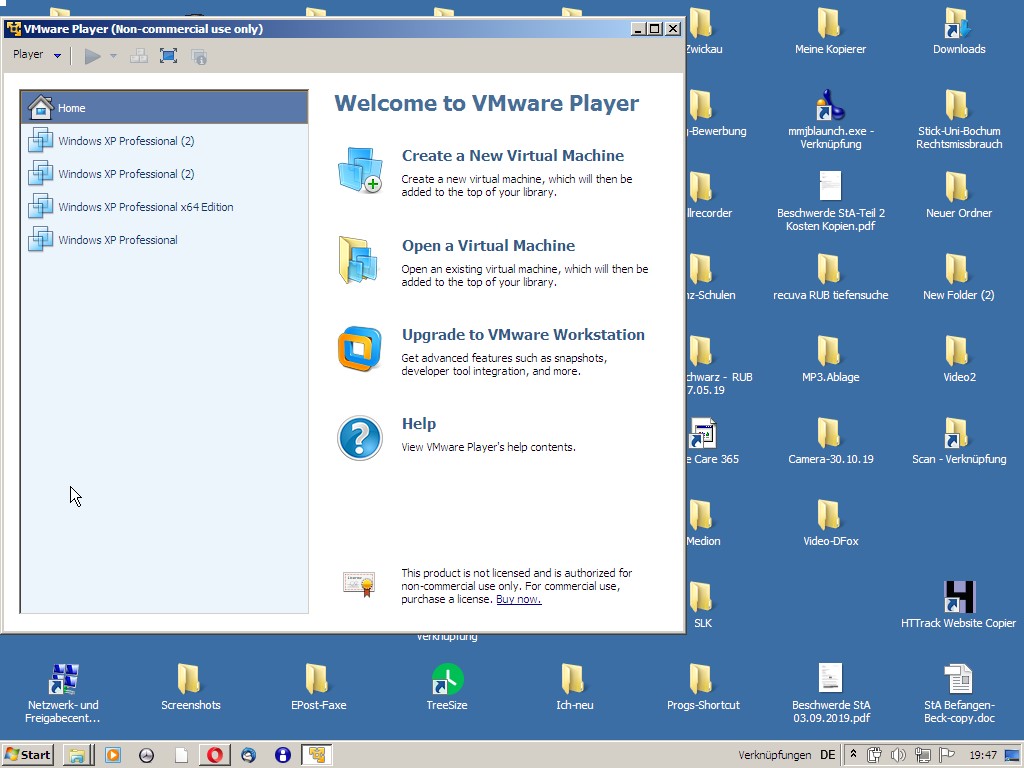Expand hidden system tray icons chevron
This screenshot has height=768, width=1024.
853,755
